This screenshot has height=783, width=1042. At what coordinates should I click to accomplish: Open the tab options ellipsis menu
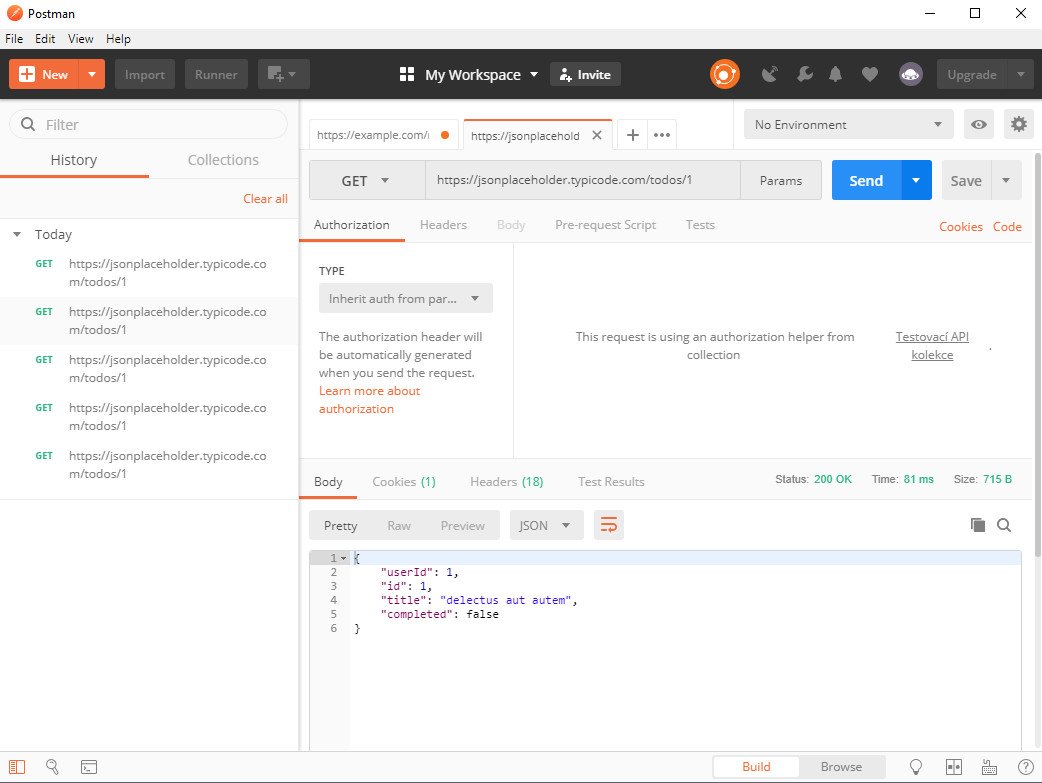click(x=662, y=135)
